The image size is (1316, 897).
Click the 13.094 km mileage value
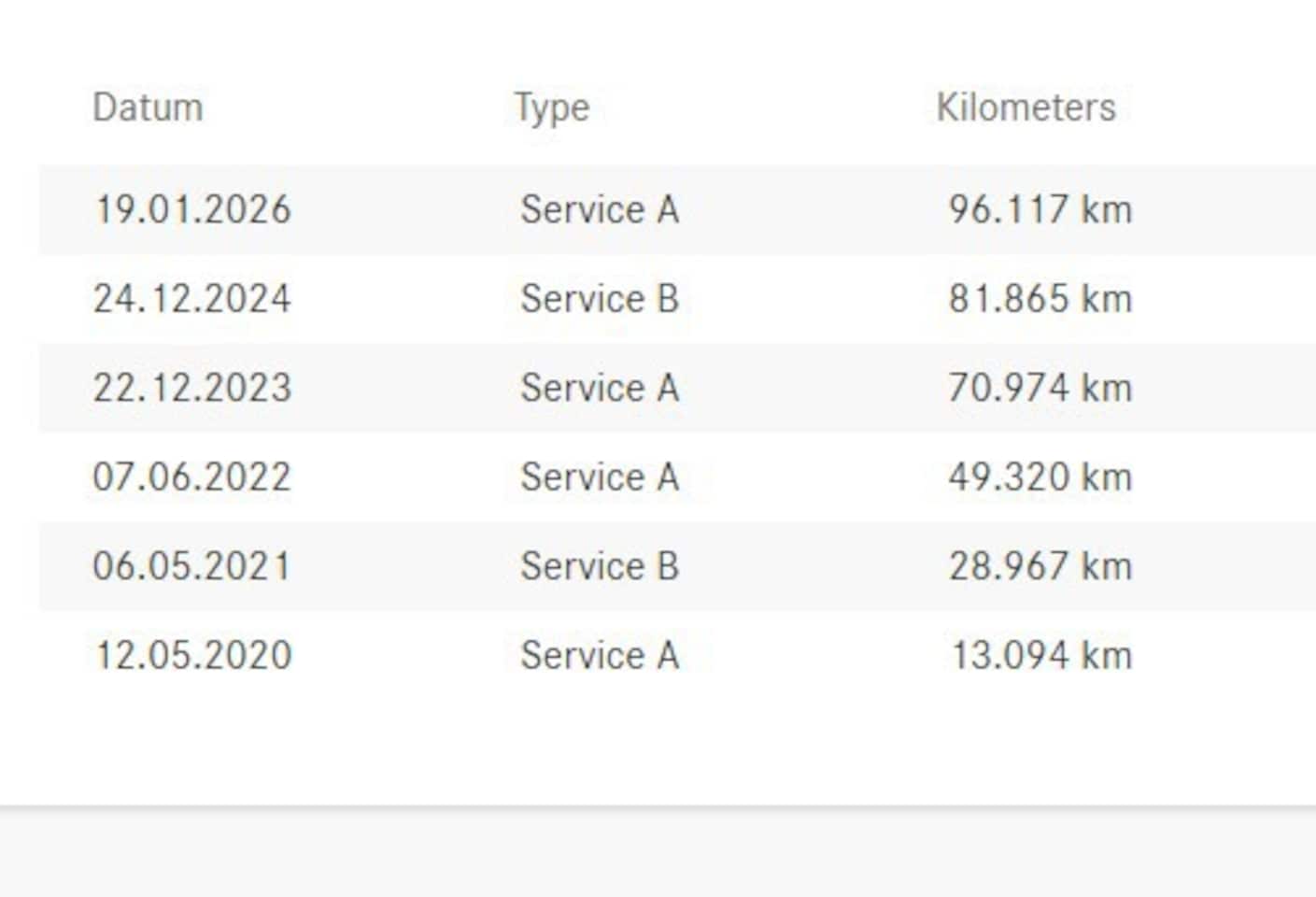(1040, 655)
